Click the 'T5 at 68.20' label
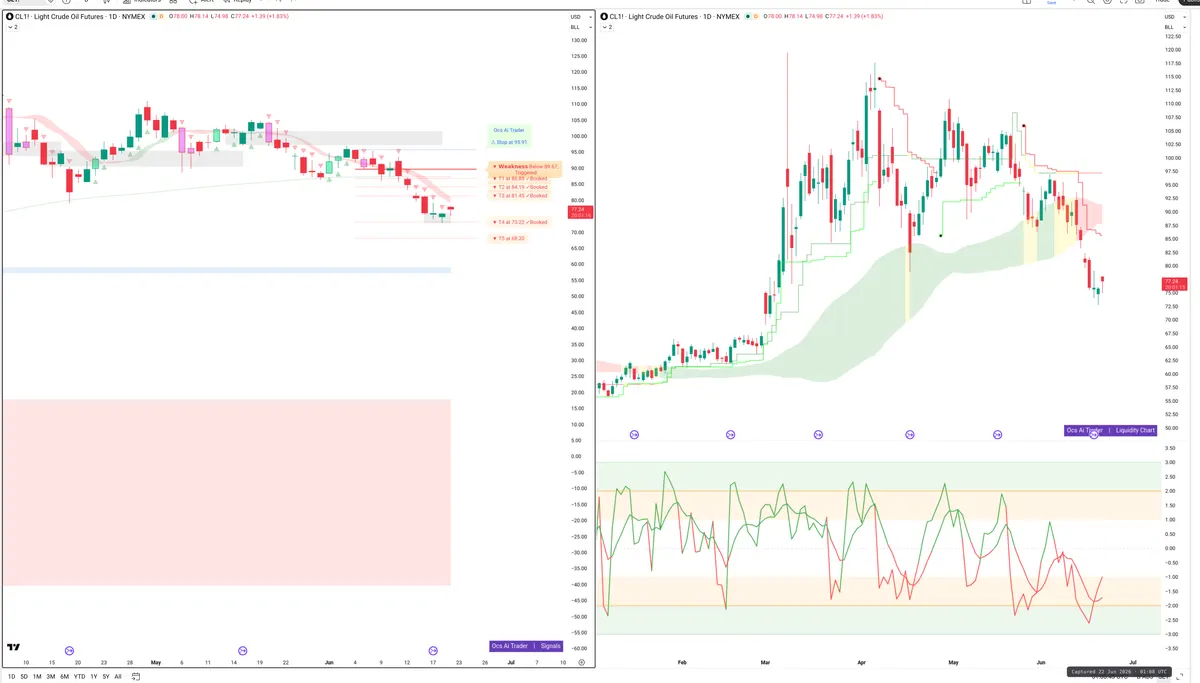Viewport: 1200px width, 683px height. click(509, 238)
